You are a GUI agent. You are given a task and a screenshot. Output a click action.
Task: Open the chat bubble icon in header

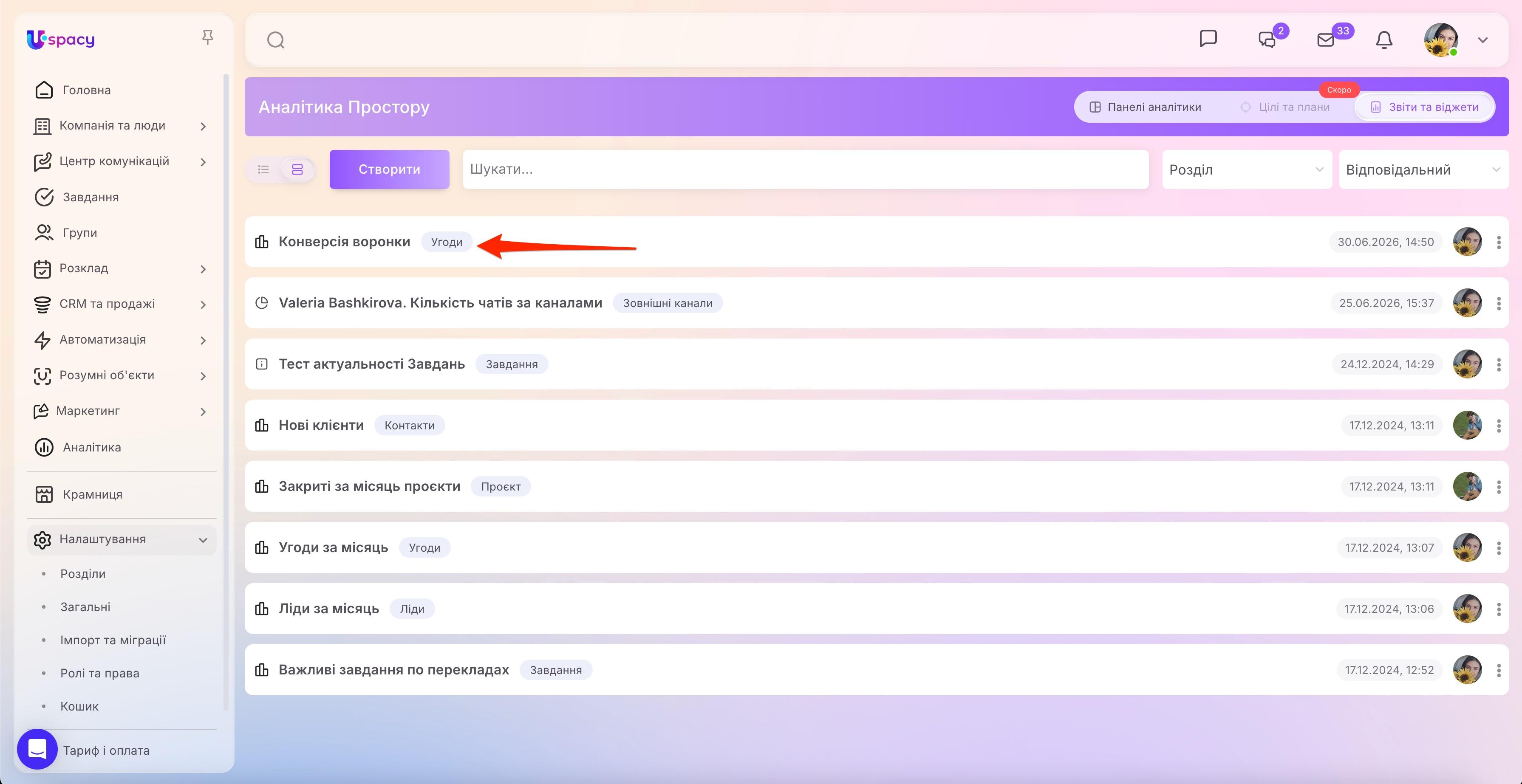pyautogui.click(x=1208, y=39)
